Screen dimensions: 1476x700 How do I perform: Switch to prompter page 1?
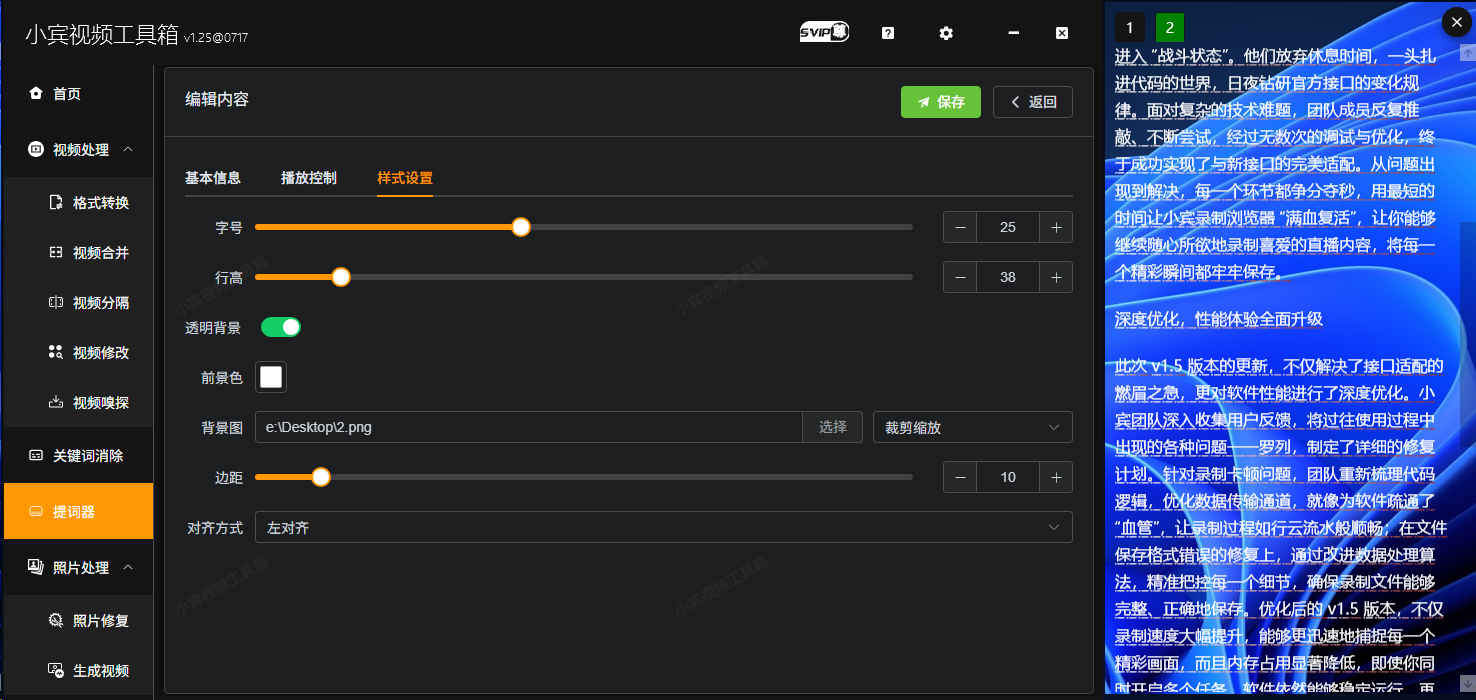[1130, 27]
